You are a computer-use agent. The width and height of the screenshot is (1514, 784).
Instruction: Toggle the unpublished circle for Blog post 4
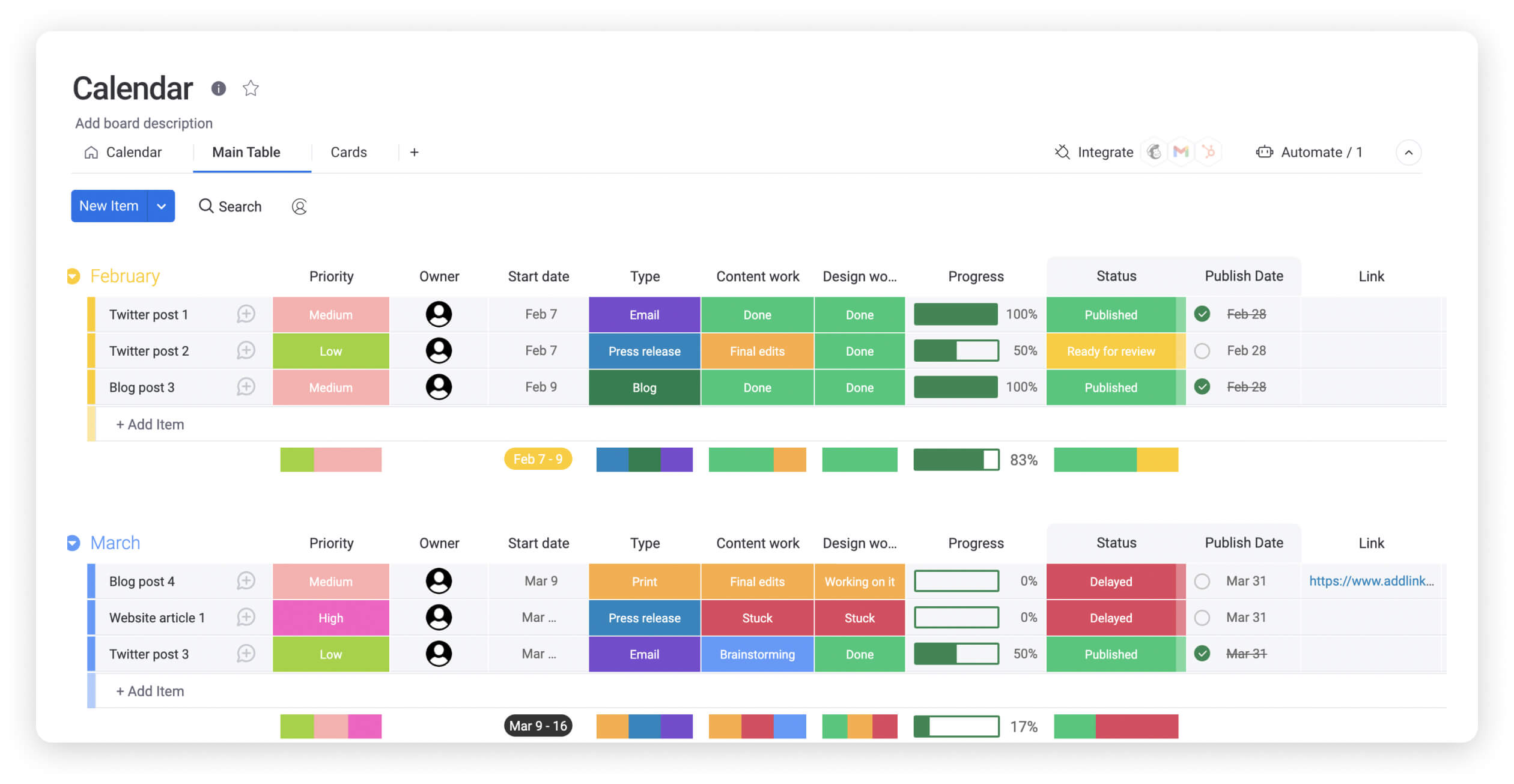coord(1202,581)
